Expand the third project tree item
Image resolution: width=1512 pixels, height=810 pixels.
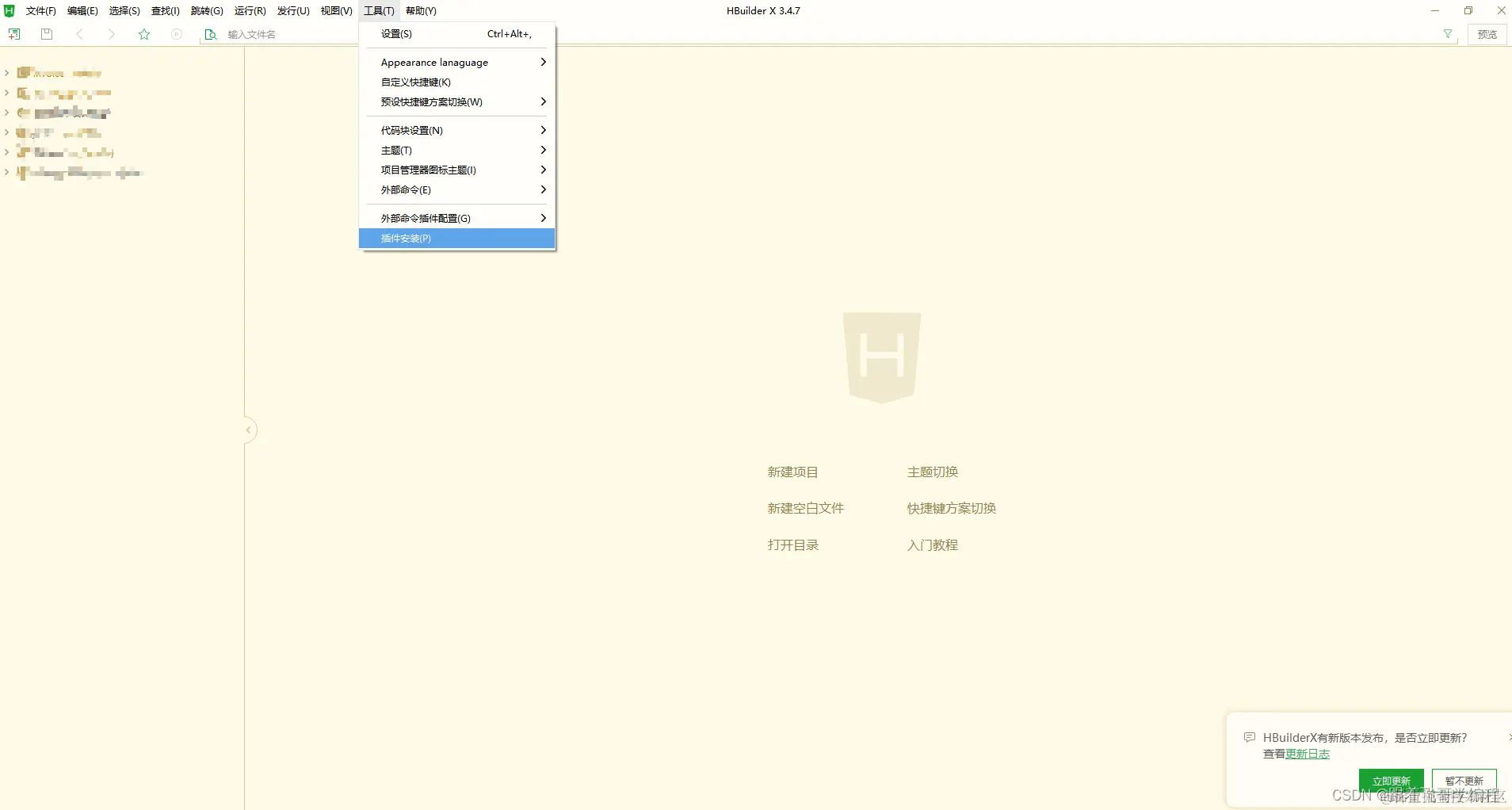coord(6,113)
